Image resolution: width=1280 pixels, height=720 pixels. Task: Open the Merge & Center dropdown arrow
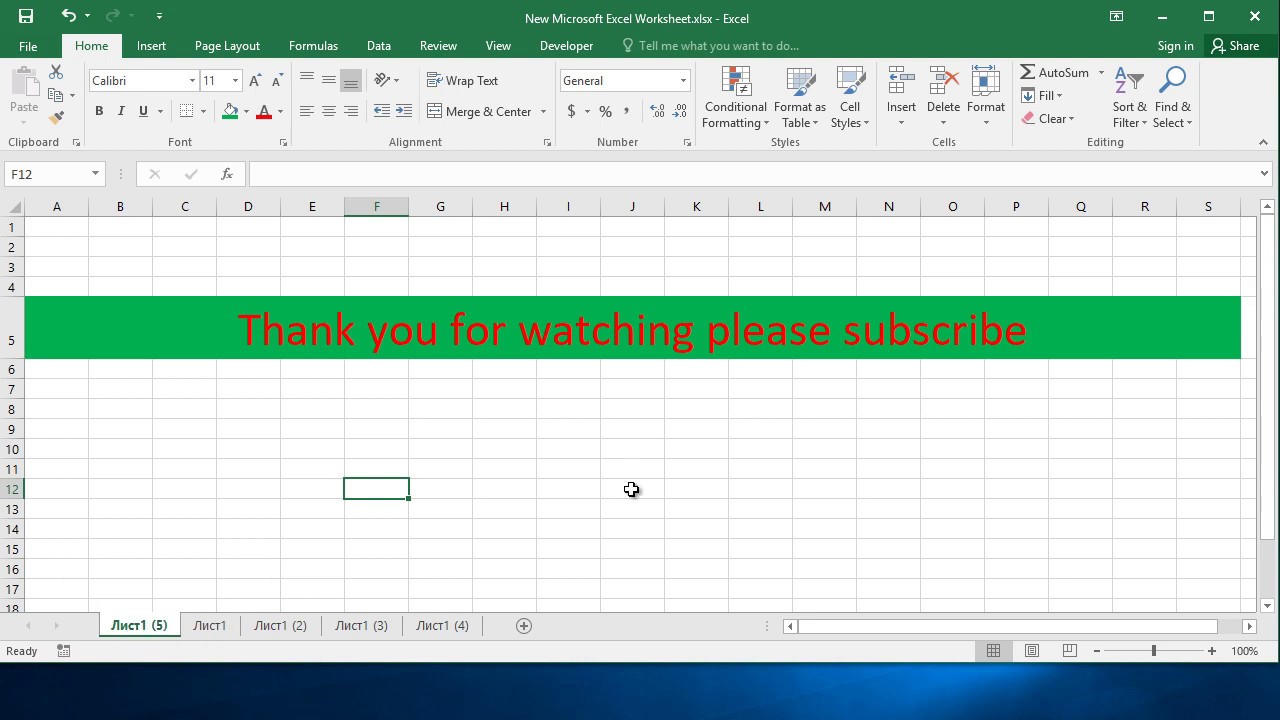click(x=543, y=111)
